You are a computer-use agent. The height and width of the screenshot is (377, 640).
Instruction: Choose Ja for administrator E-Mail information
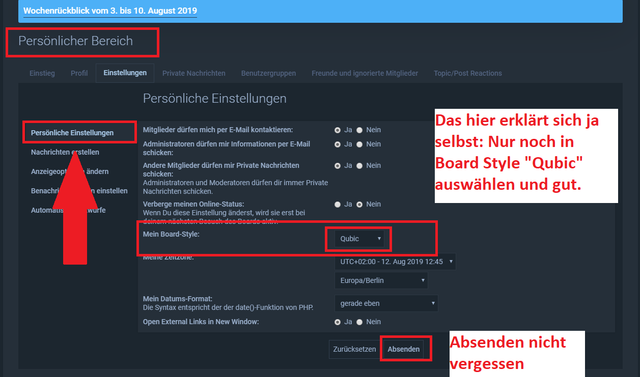click(x=338, y=144)
